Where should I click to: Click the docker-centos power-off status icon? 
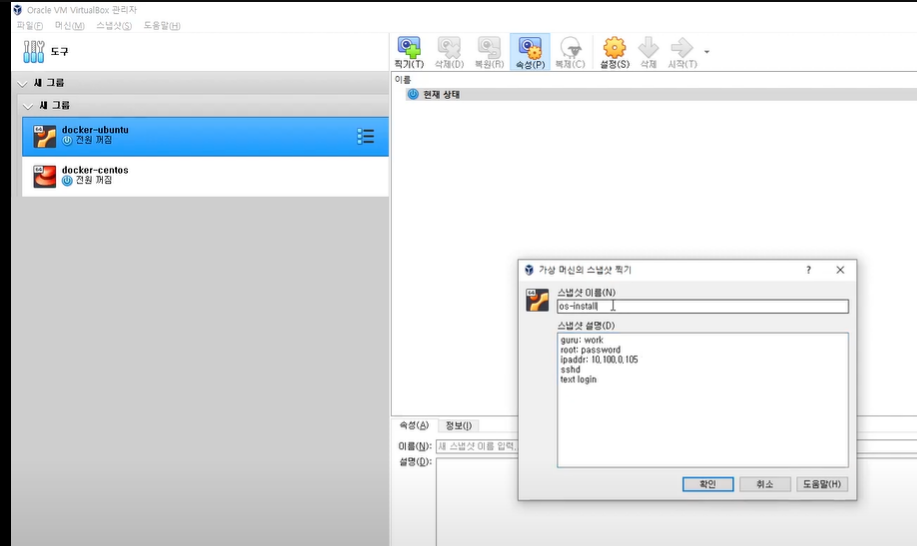(x=67, y=181)
